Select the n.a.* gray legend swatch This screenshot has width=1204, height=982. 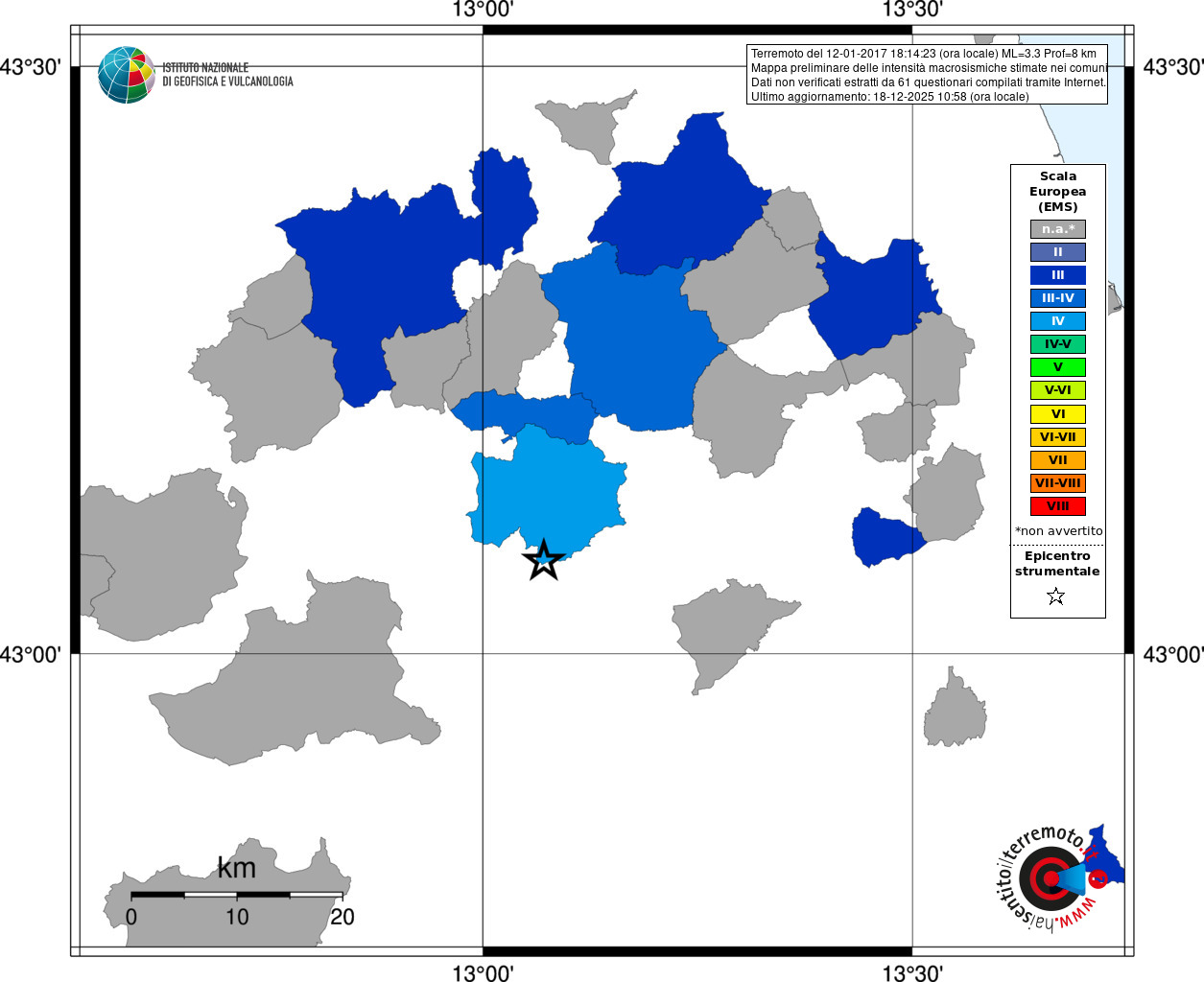pos(1058,229)
